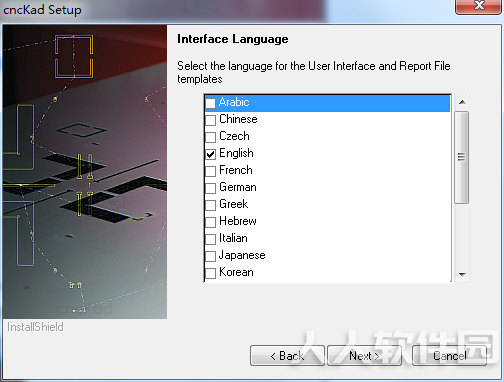This screenshot has width=504, height=382.
Task: Go back with the Back button
Action: 287,356
